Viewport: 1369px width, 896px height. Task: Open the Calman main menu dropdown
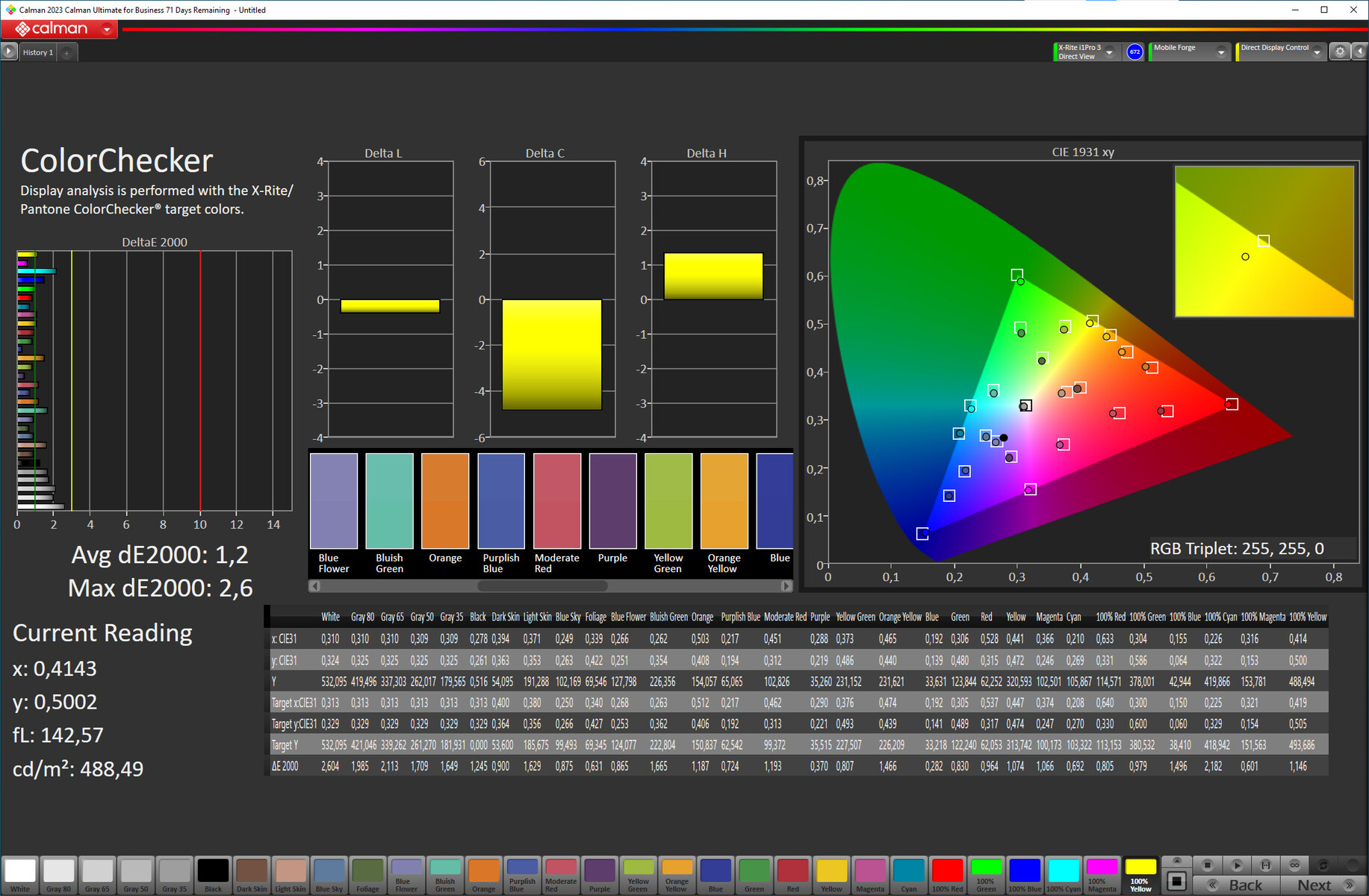tap(107, 29)
